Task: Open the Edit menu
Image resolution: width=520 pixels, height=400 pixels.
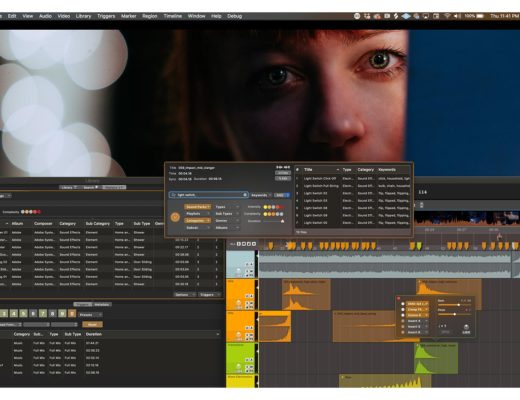Action: (12, 16)
